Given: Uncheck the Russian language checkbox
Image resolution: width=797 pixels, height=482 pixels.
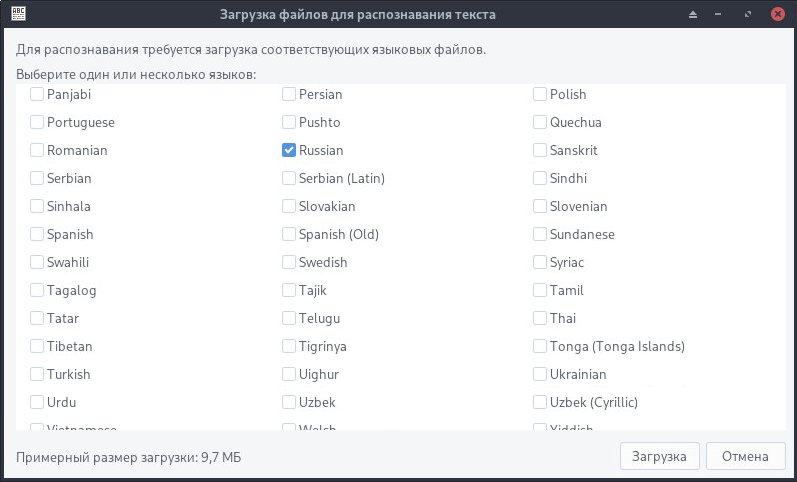Looking at the screenshot, I should point(289,150).
